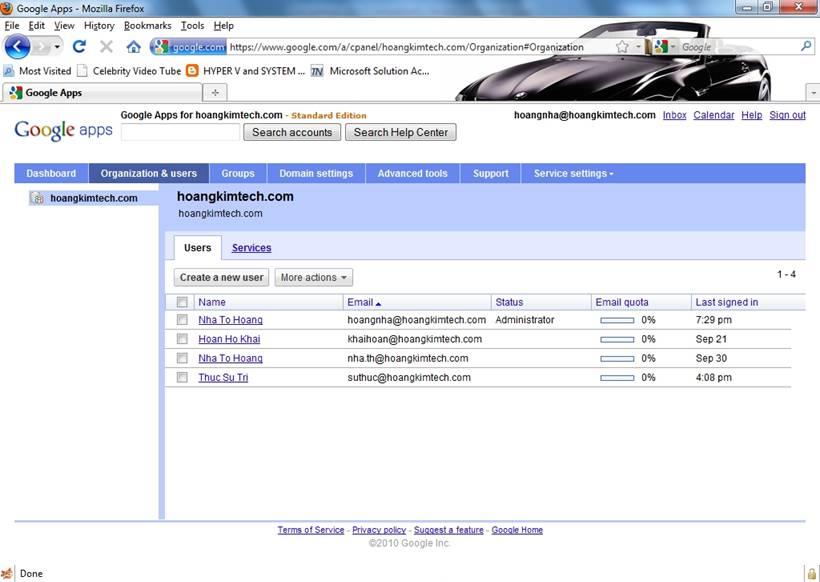Click the Google apps logo

[63, 130]
